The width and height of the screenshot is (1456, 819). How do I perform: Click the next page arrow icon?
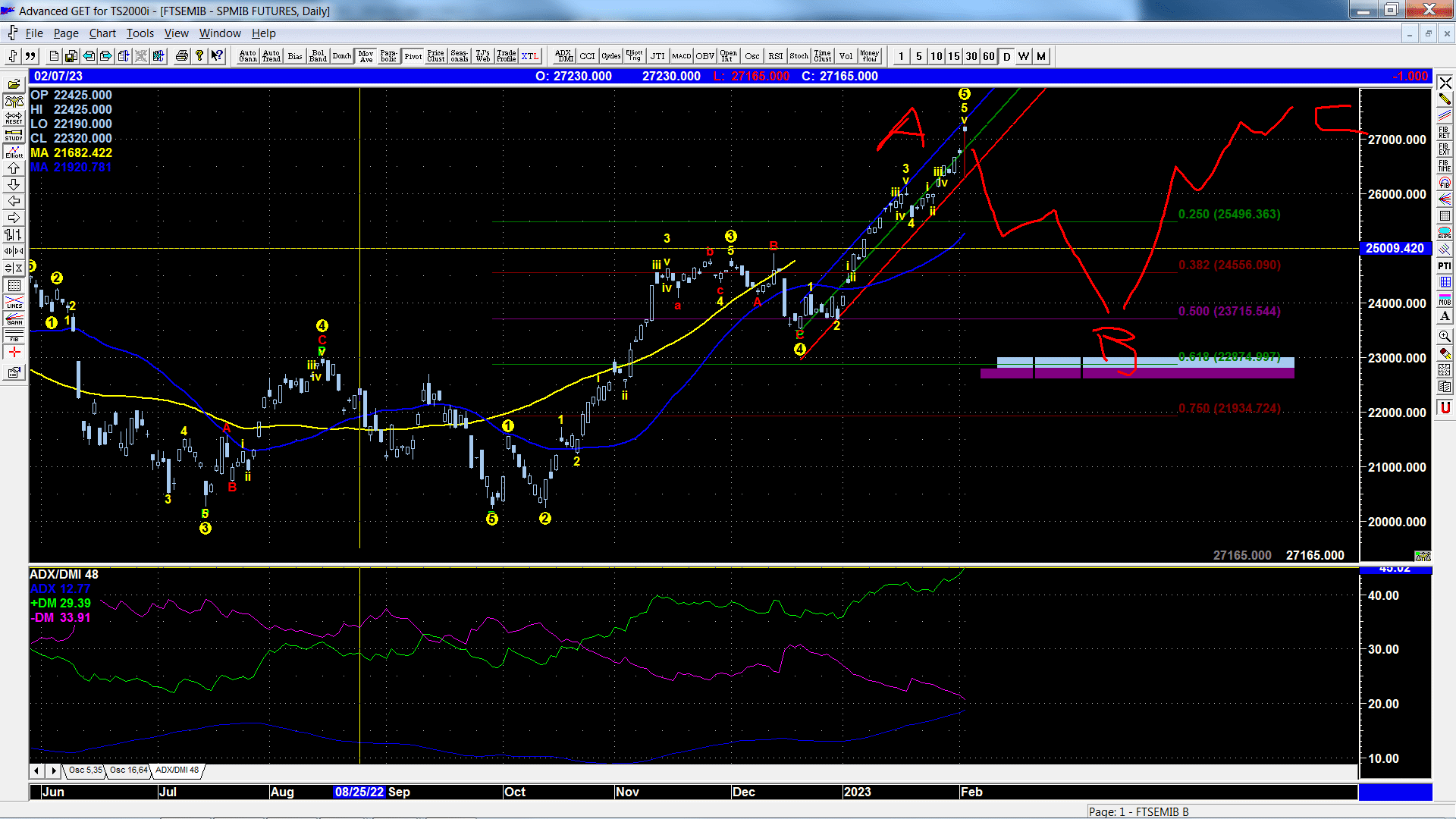point(106,56)
